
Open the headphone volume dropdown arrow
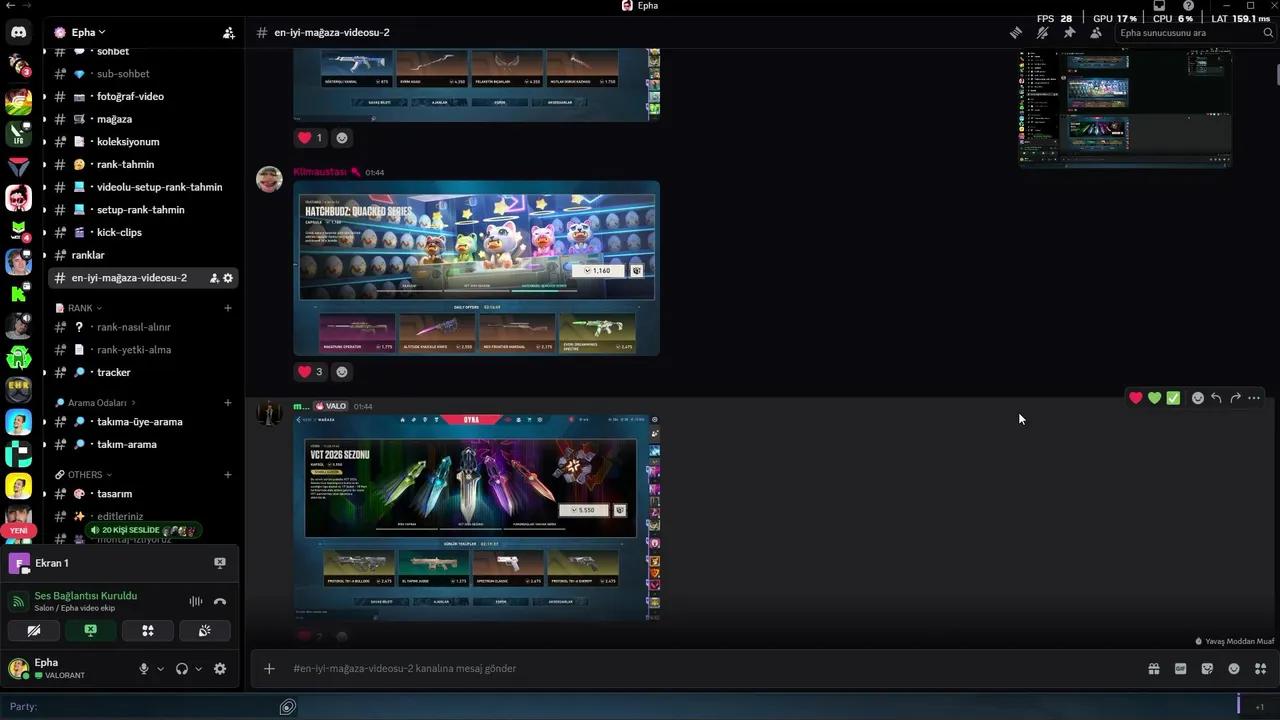click(198, 668)
